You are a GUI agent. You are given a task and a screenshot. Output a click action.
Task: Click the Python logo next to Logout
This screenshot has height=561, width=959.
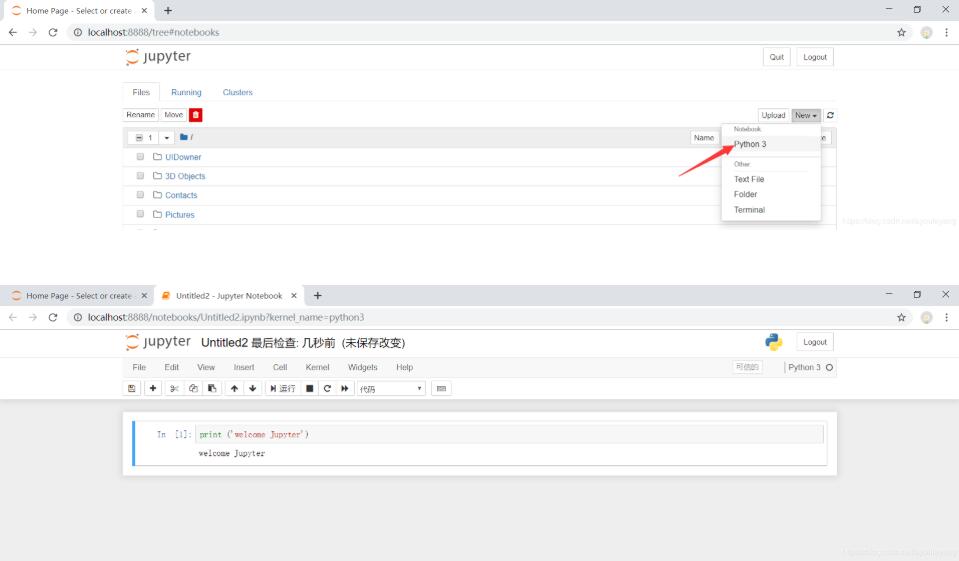(774, 342)
